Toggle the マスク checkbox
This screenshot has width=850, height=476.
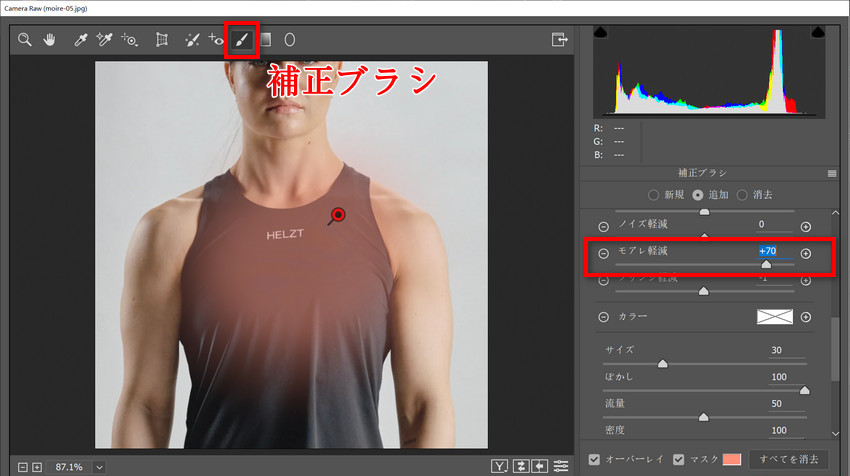678,459
